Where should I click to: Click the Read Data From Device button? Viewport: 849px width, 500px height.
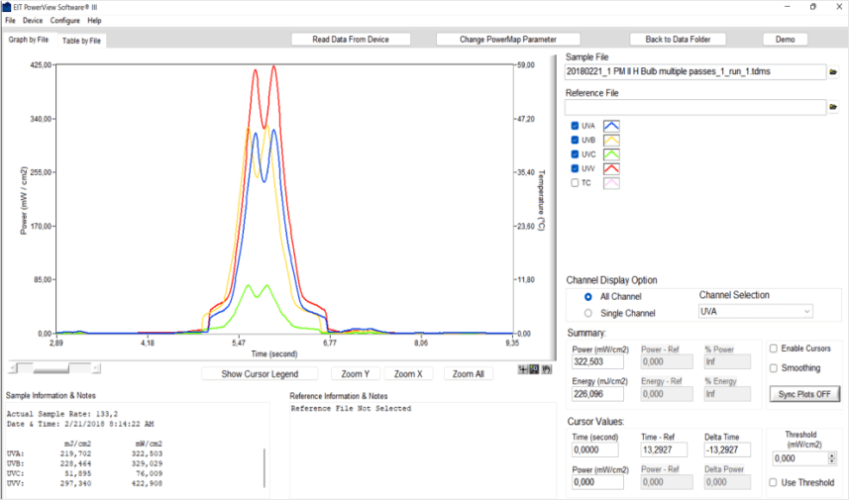[351, 40]
